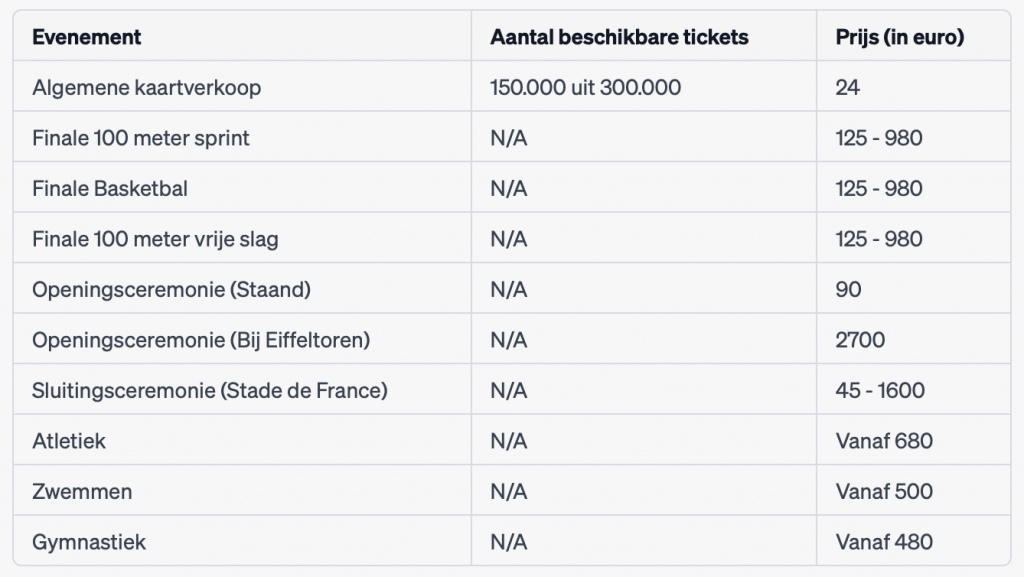Screen dimensions: 1024x577
Task: Click the "2700" price cell
Action: 860,340
